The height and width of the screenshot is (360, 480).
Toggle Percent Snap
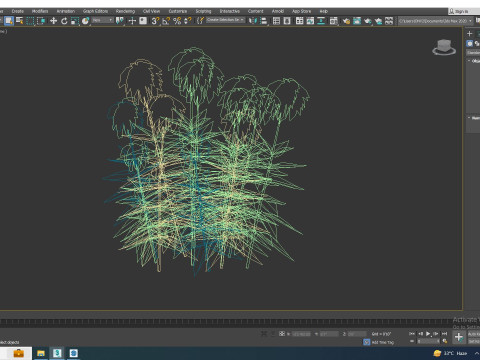(x=177, y=21)
